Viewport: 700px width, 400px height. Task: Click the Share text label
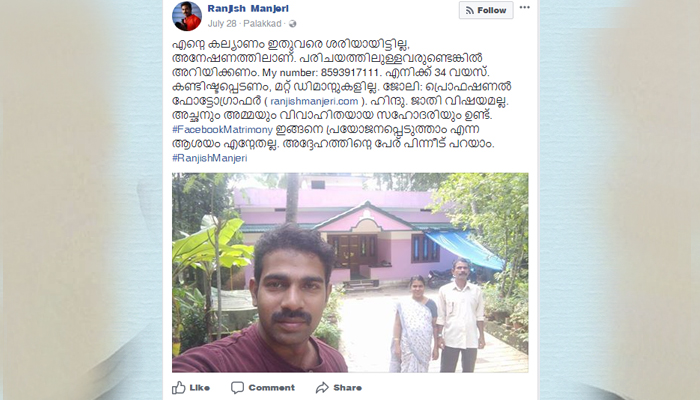(347, 388)
